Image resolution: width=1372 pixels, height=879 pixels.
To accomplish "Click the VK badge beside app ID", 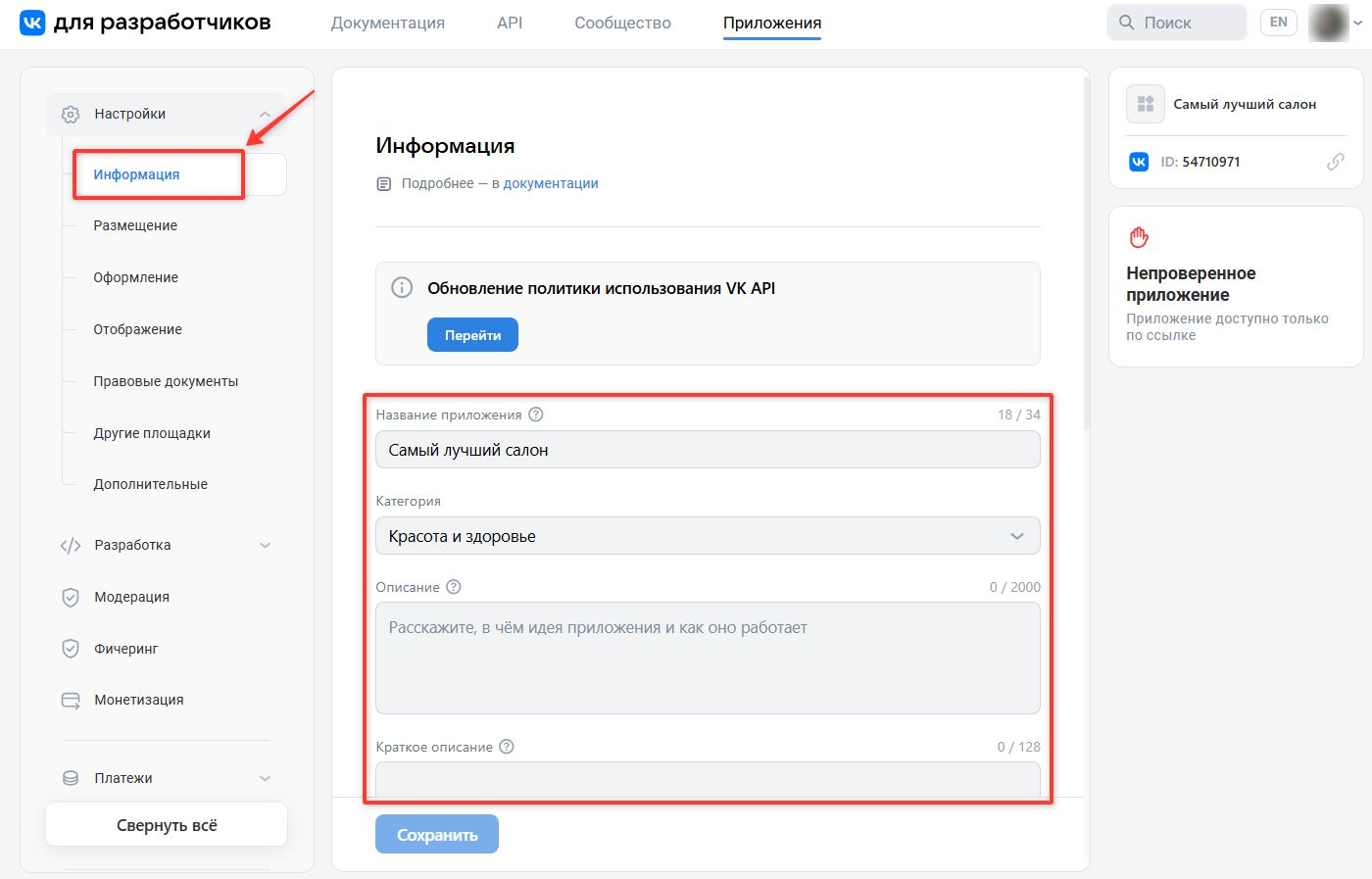I will pyautogui.click(x=1139, y=162).
